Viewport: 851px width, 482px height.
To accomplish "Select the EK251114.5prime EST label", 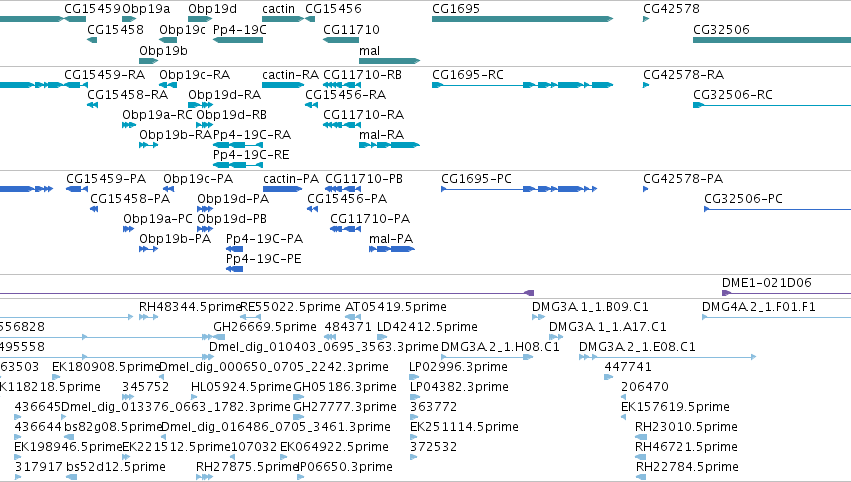I will pyautogui.click(x=465, y=427).
